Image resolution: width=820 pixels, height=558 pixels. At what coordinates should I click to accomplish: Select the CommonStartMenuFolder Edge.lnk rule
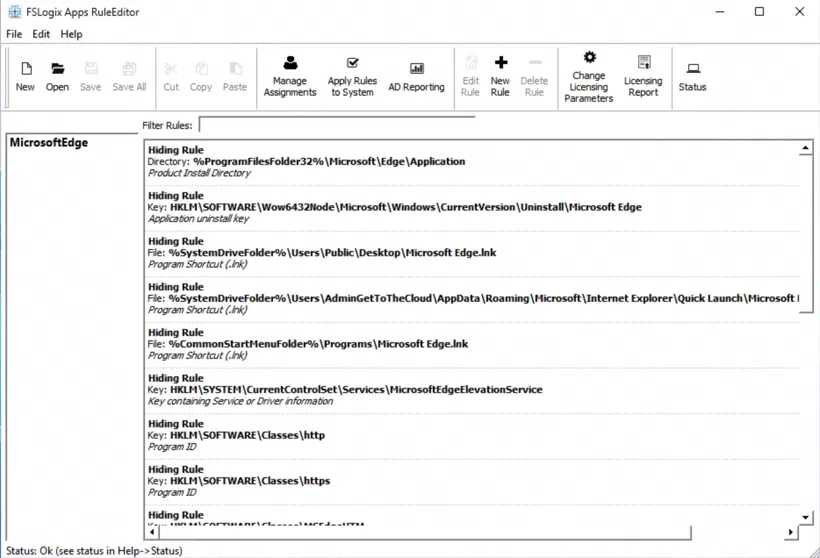point(473,344)
